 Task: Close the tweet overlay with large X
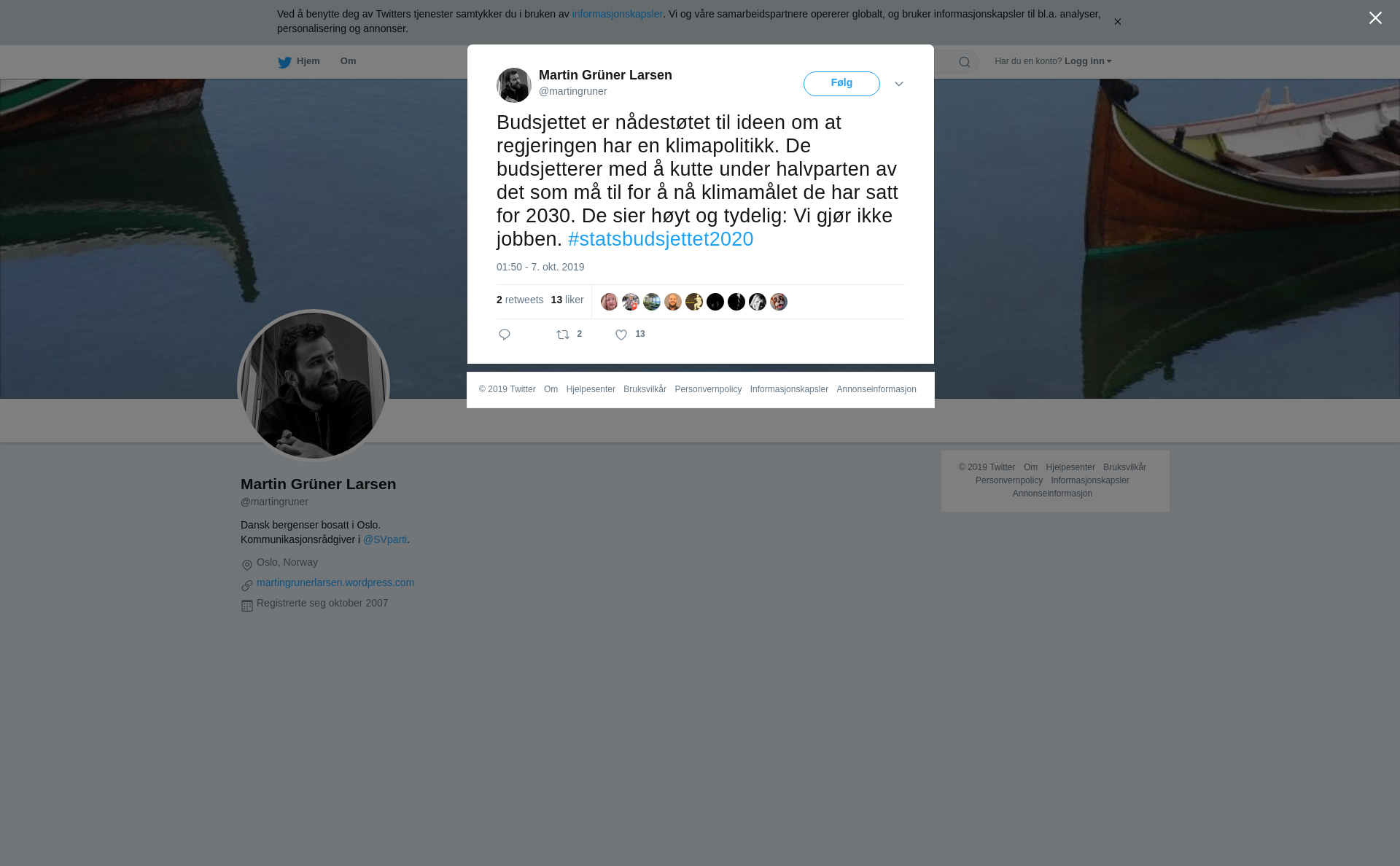pos(1375,18)
